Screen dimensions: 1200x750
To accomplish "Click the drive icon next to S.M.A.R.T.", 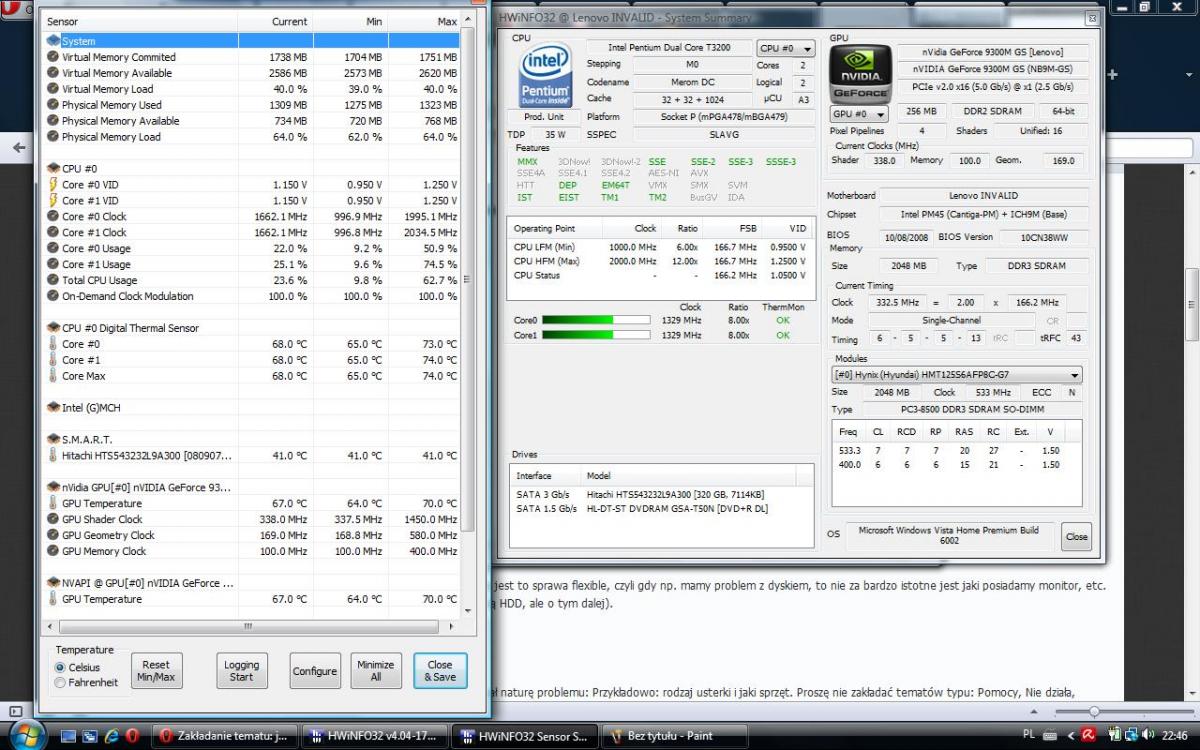I will (x=53, y=439).
